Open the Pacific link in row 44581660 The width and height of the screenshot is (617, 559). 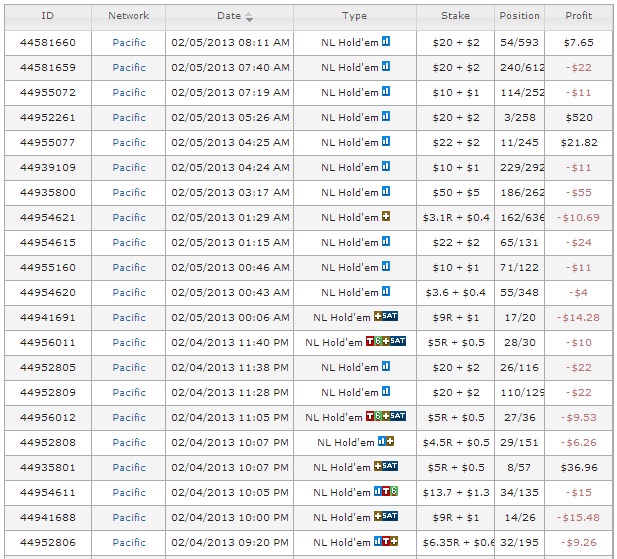pos(129,42)
